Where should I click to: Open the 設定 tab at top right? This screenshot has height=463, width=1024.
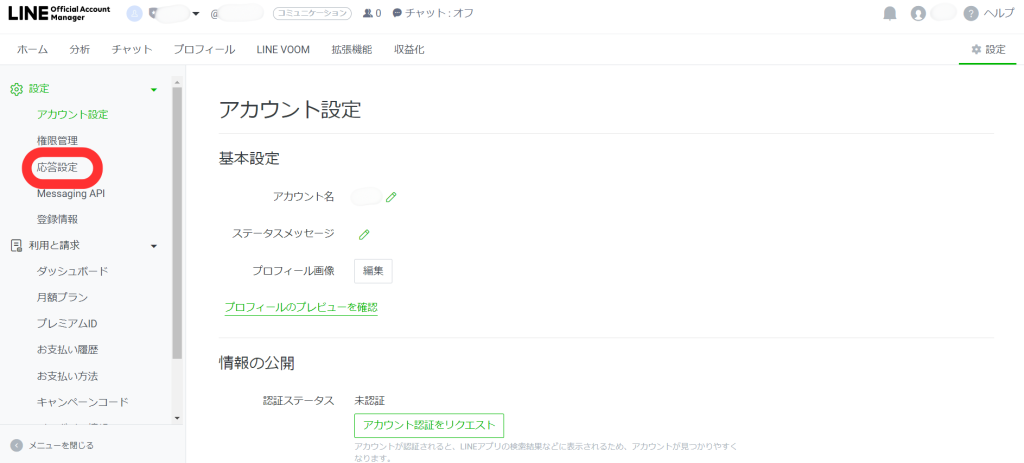[988, 49]
